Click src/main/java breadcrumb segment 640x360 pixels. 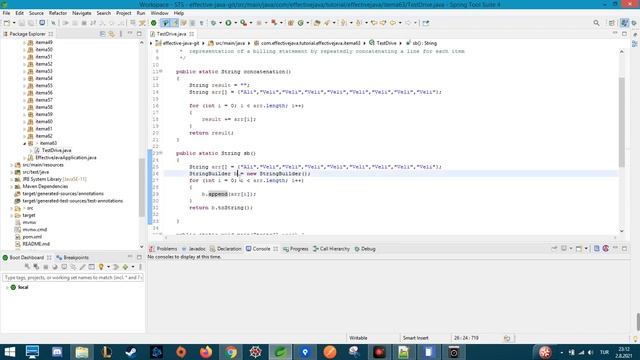tap(227, 43)
